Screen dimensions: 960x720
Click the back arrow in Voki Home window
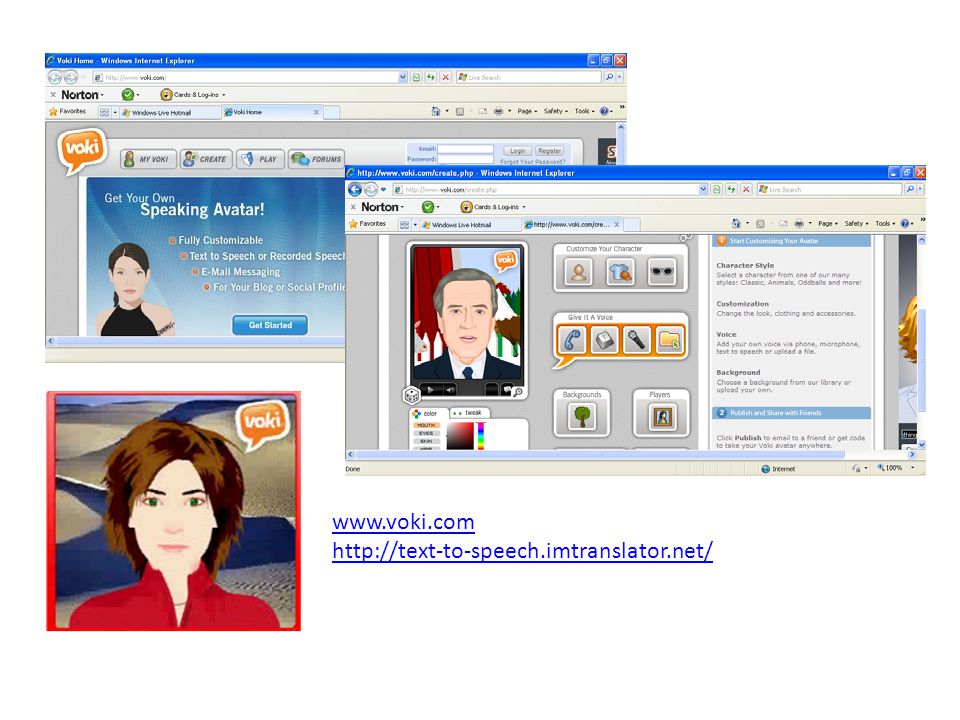pyautogui.click(x=55, y=77)
